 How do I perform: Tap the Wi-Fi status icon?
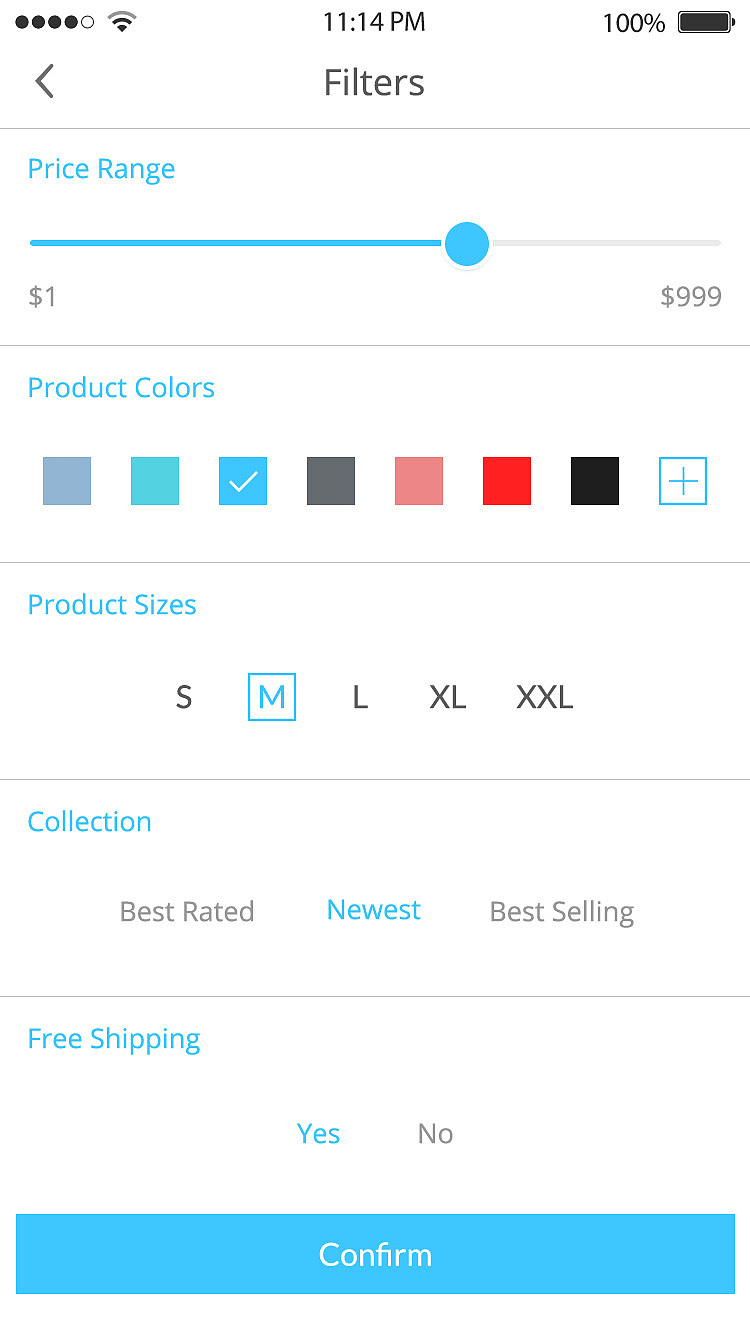coord(122,22)
